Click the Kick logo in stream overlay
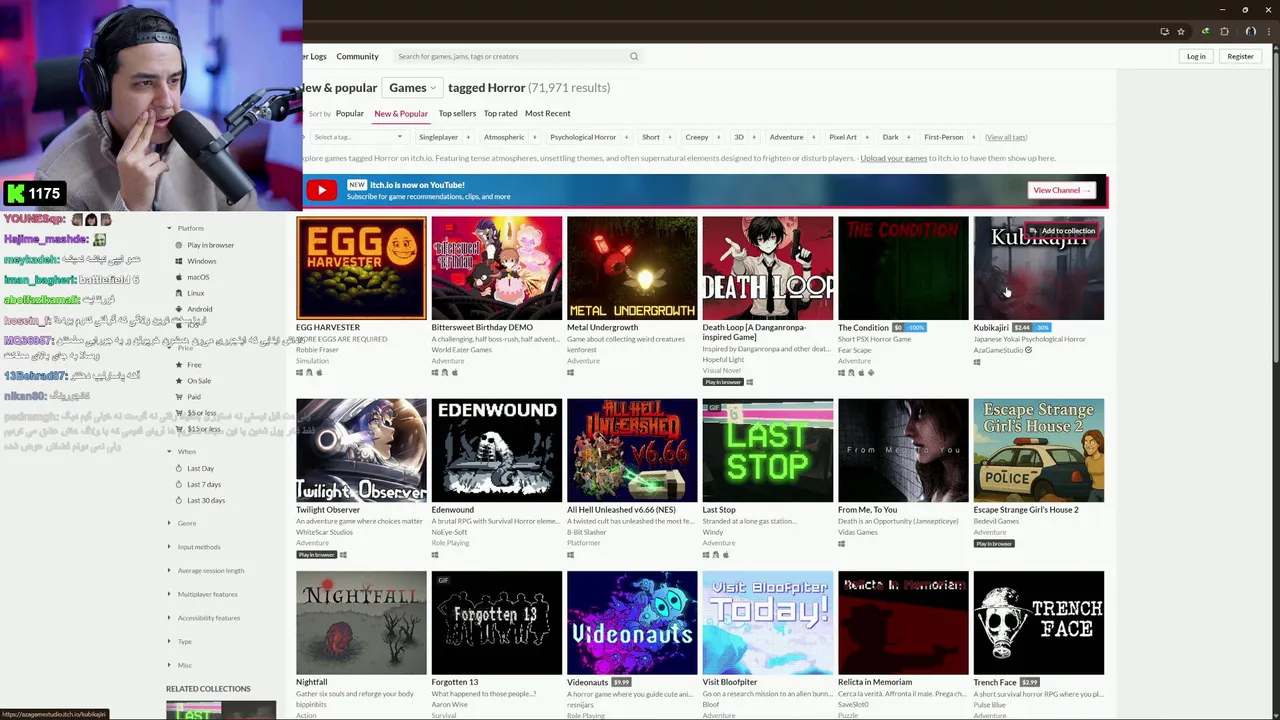Viewport: 1280px width, 720px height. (14, 194)
